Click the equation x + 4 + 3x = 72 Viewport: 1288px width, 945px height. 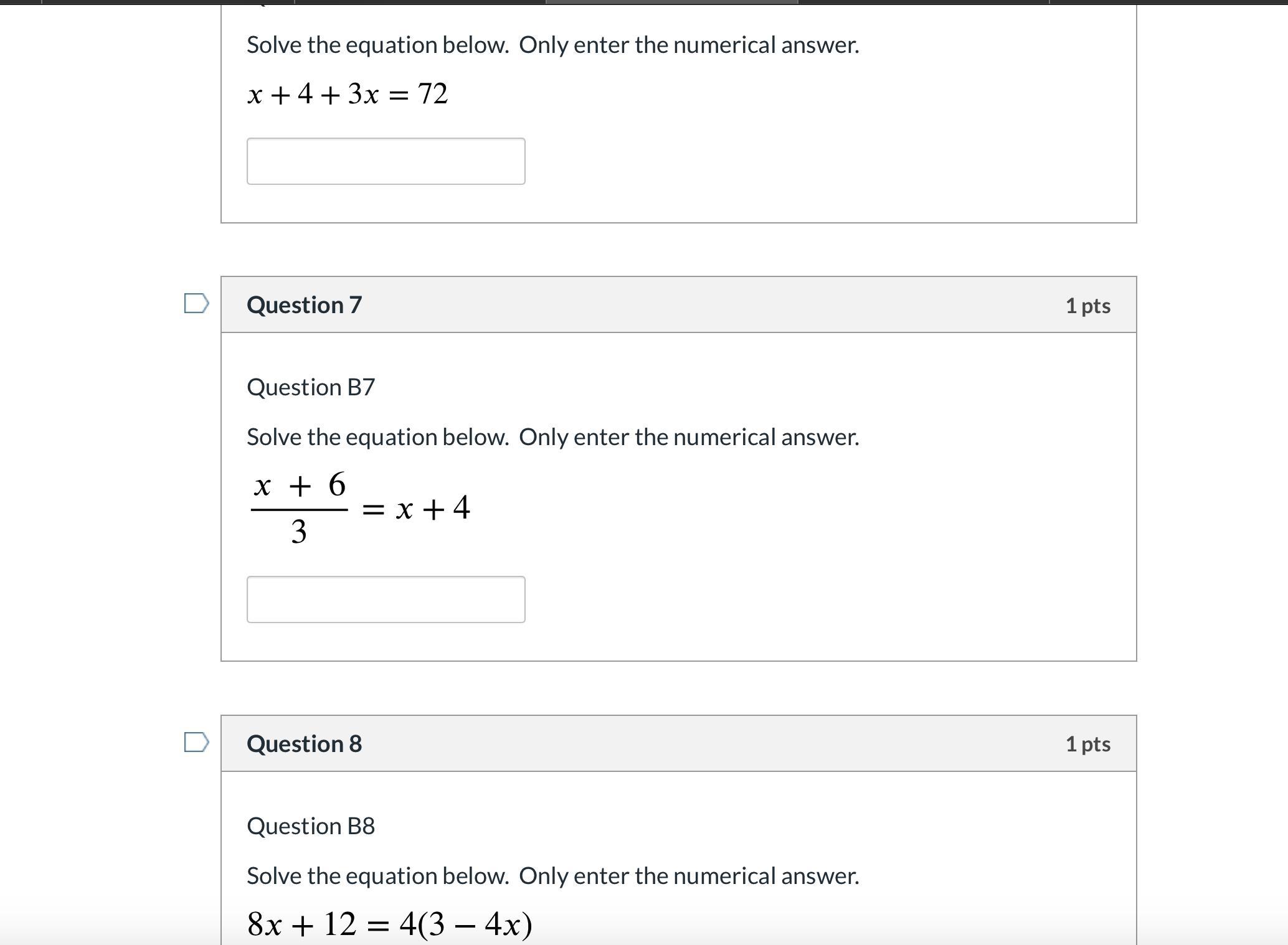tap(347, 94)
